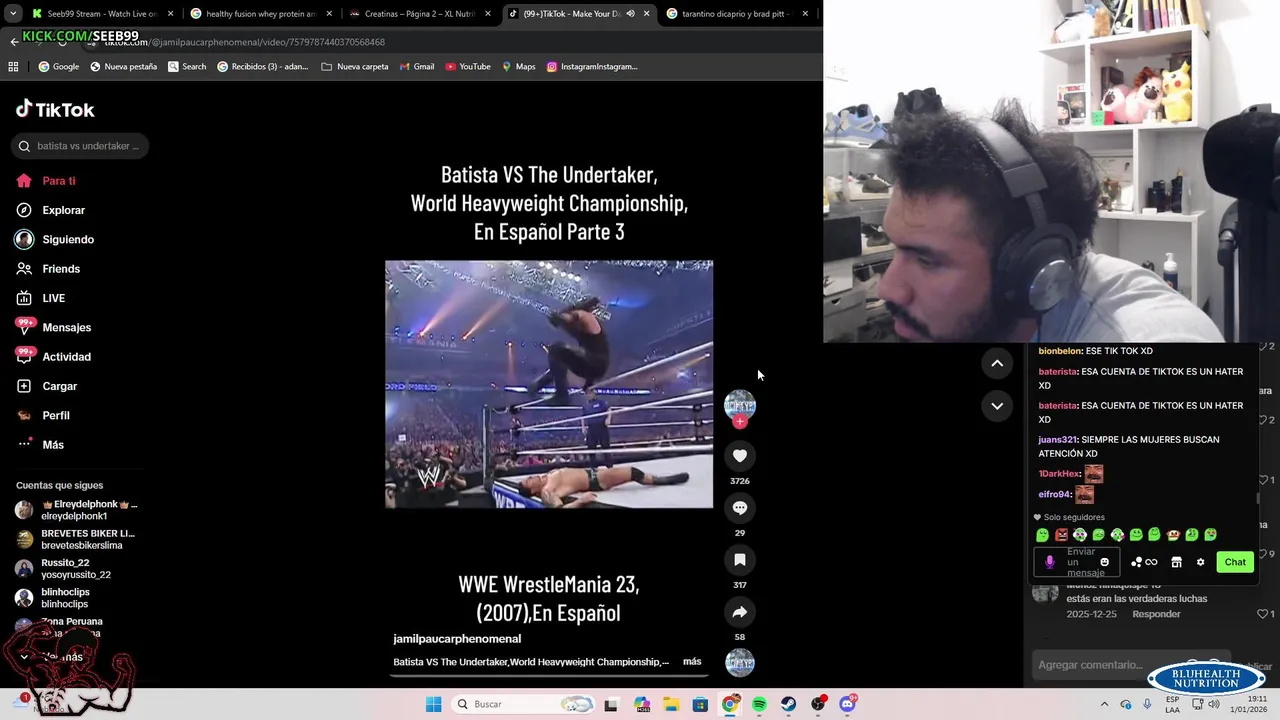1280x720 pixels.
Task: Bookmark the TikTok video
Action: pyautogui.click(x=740, y=560)
